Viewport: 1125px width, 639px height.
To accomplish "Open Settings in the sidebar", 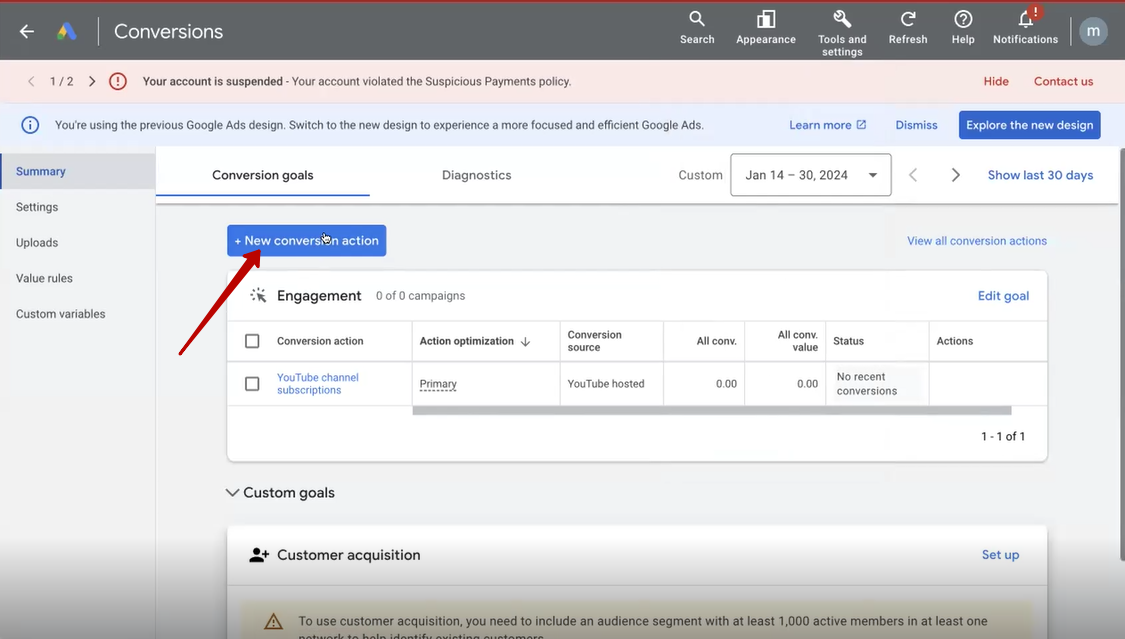I will click(x=37, y=207).
